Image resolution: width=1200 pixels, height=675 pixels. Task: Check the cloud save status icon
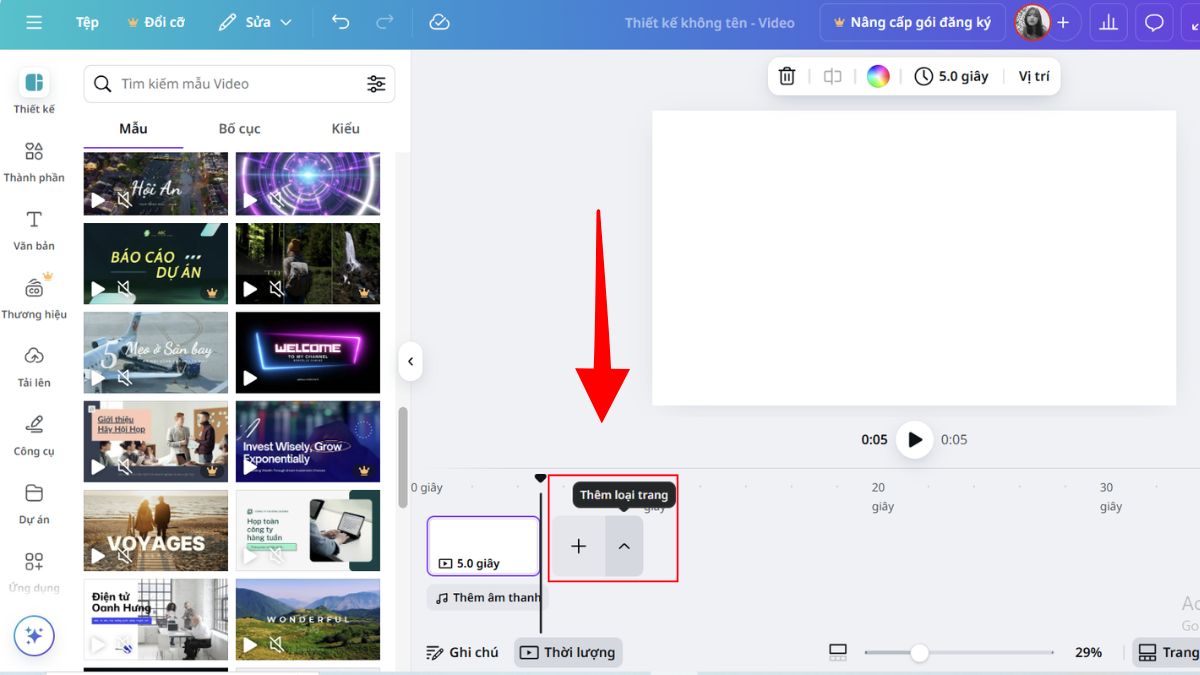pyautogui.click(x=439, y=22)
